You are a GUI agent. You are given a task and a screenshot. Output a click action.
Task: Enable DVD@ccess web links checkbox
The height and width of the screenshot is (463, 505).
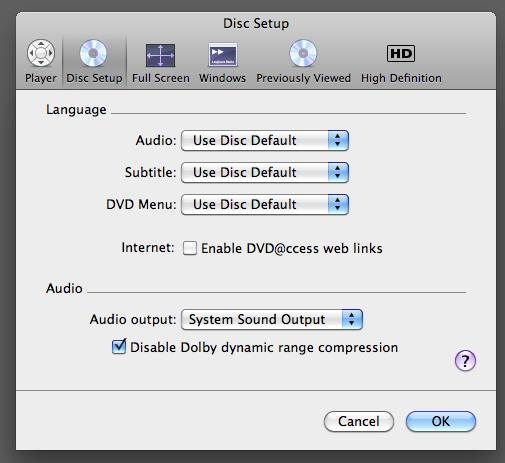190,248
